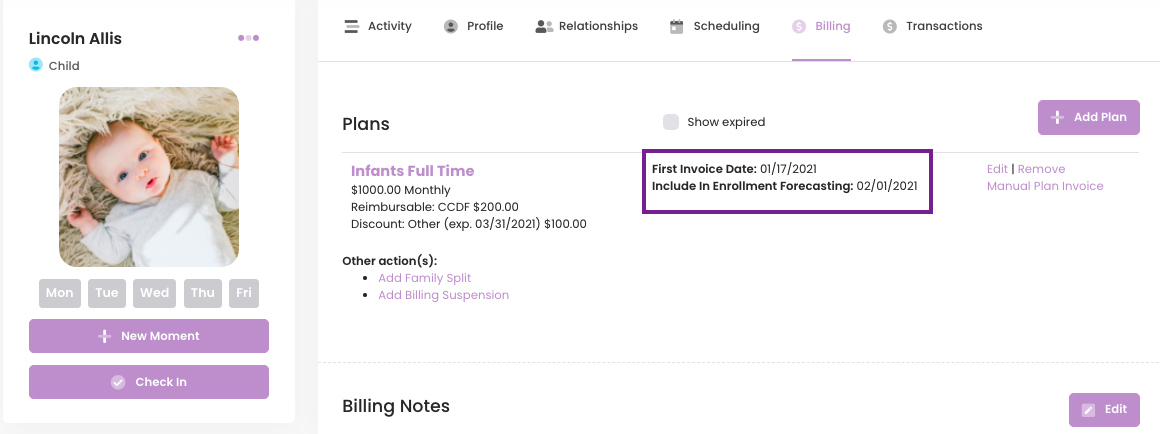Click the Remove link for the plan

[x=1042, y=169]
